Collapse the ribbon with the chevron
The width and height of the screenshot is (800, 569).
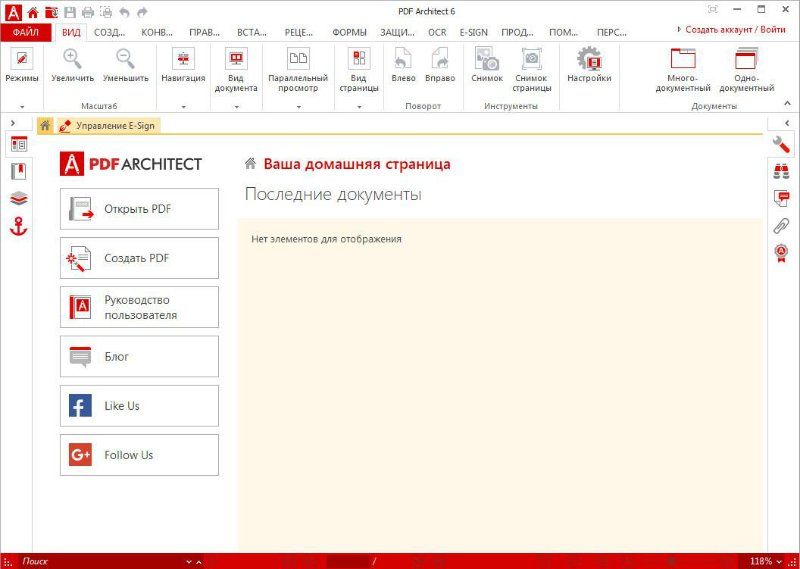787,104
